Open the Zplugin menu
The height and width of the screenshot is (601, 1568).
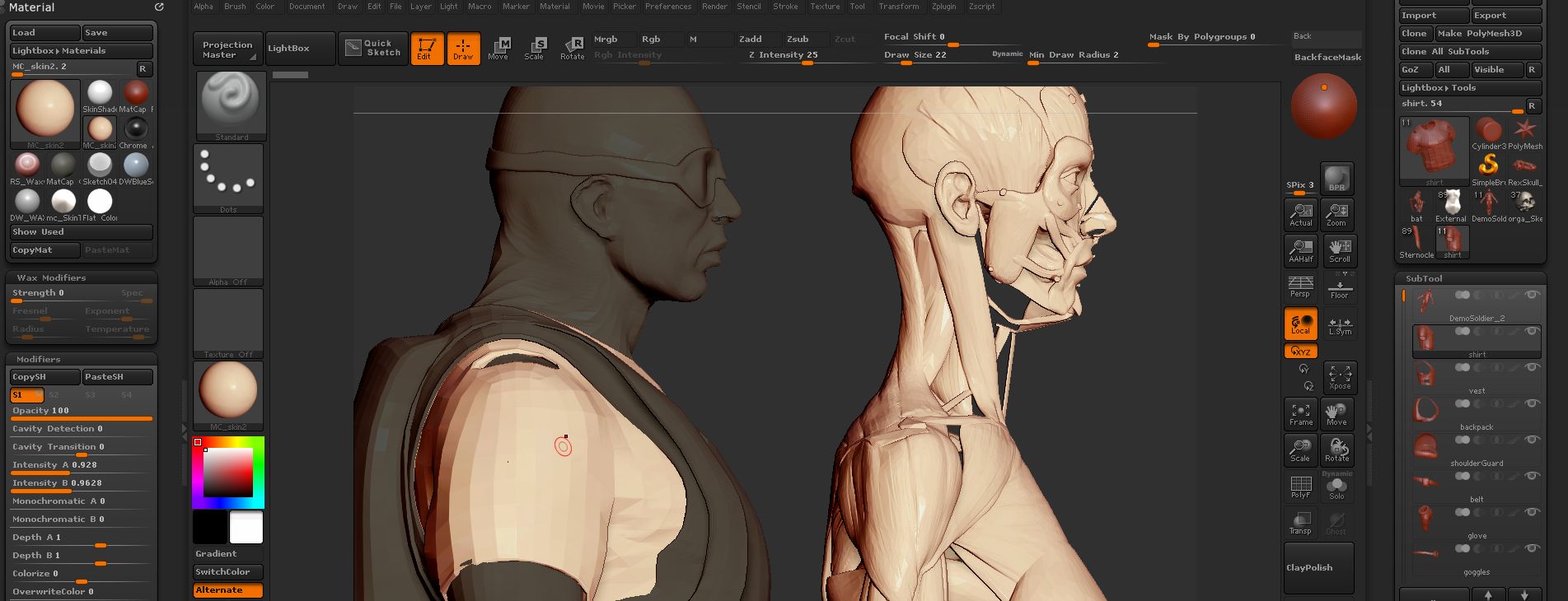943,7
